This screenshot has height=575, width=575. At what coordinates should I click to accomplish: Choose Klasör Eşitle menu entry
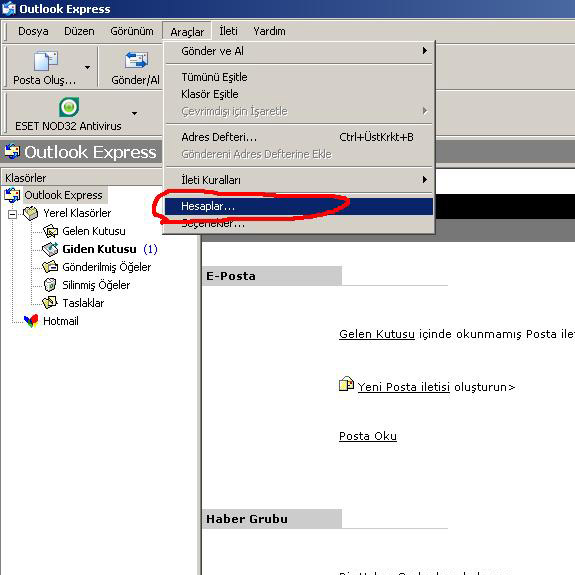pyautogui.click(x=299, y=94)
